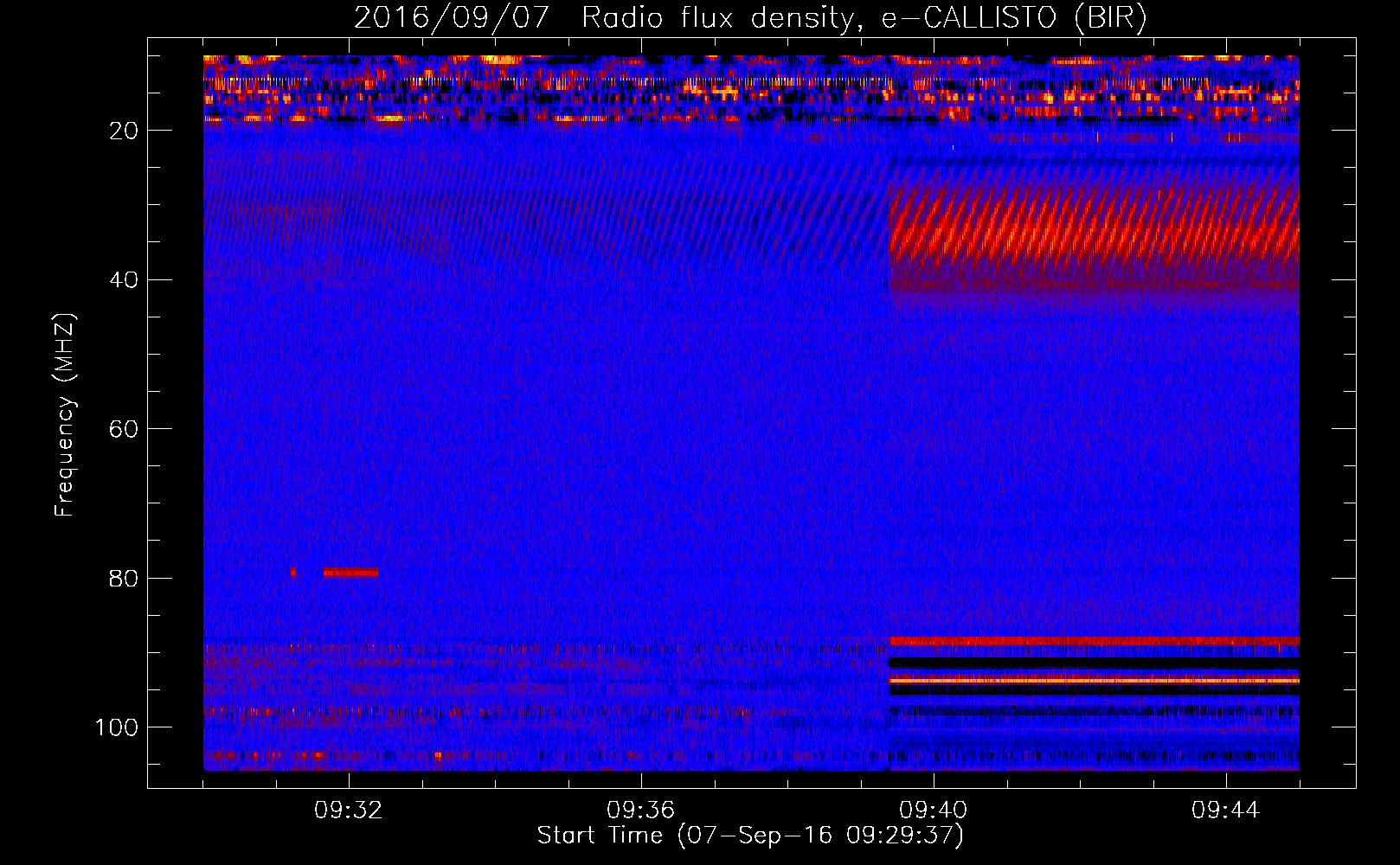This screenshot has width=1400, height=865.
Task: Click the "09:32" time tick label
Action: click(x=348, y=811)
